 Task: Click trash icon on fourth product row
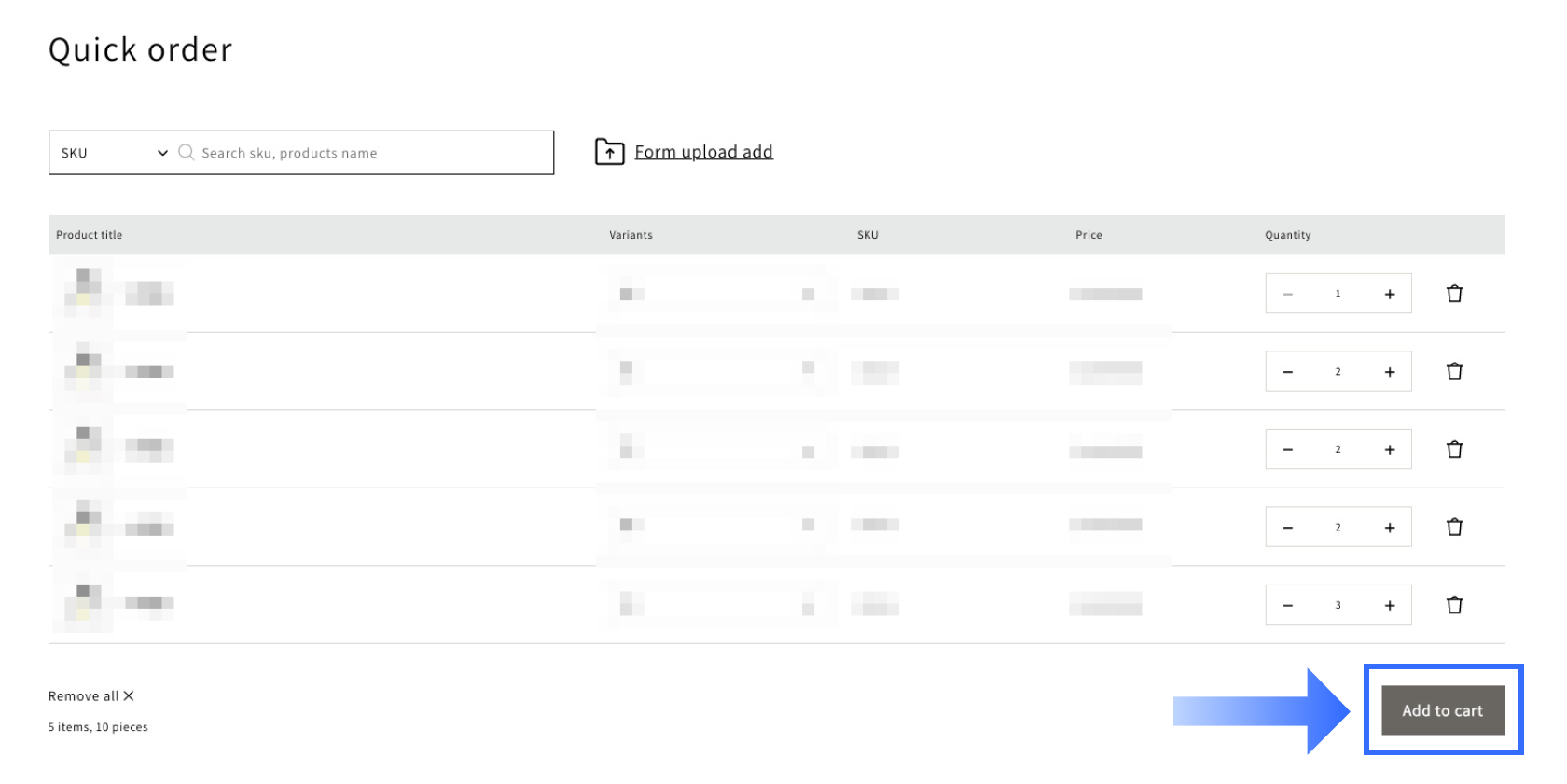[x=1454, y=527]
